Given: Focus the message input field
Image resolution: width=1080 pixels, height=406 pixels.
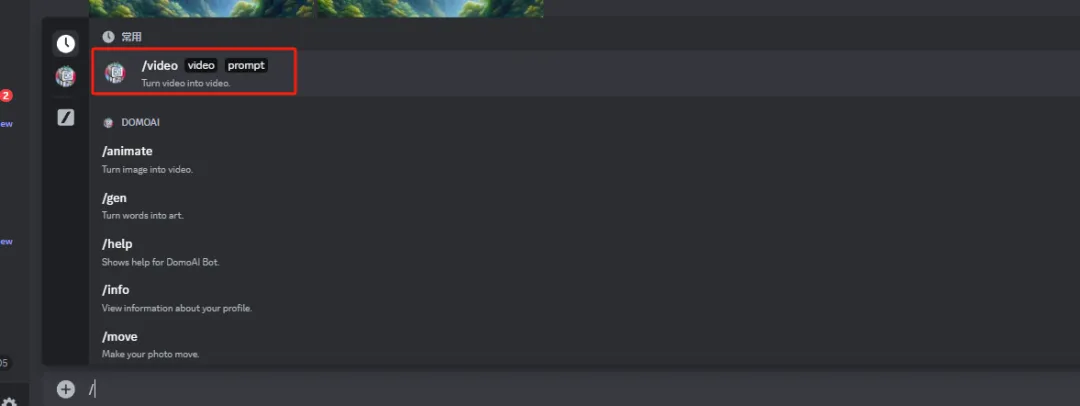Looking at the screenshot, I should point(579,389).
